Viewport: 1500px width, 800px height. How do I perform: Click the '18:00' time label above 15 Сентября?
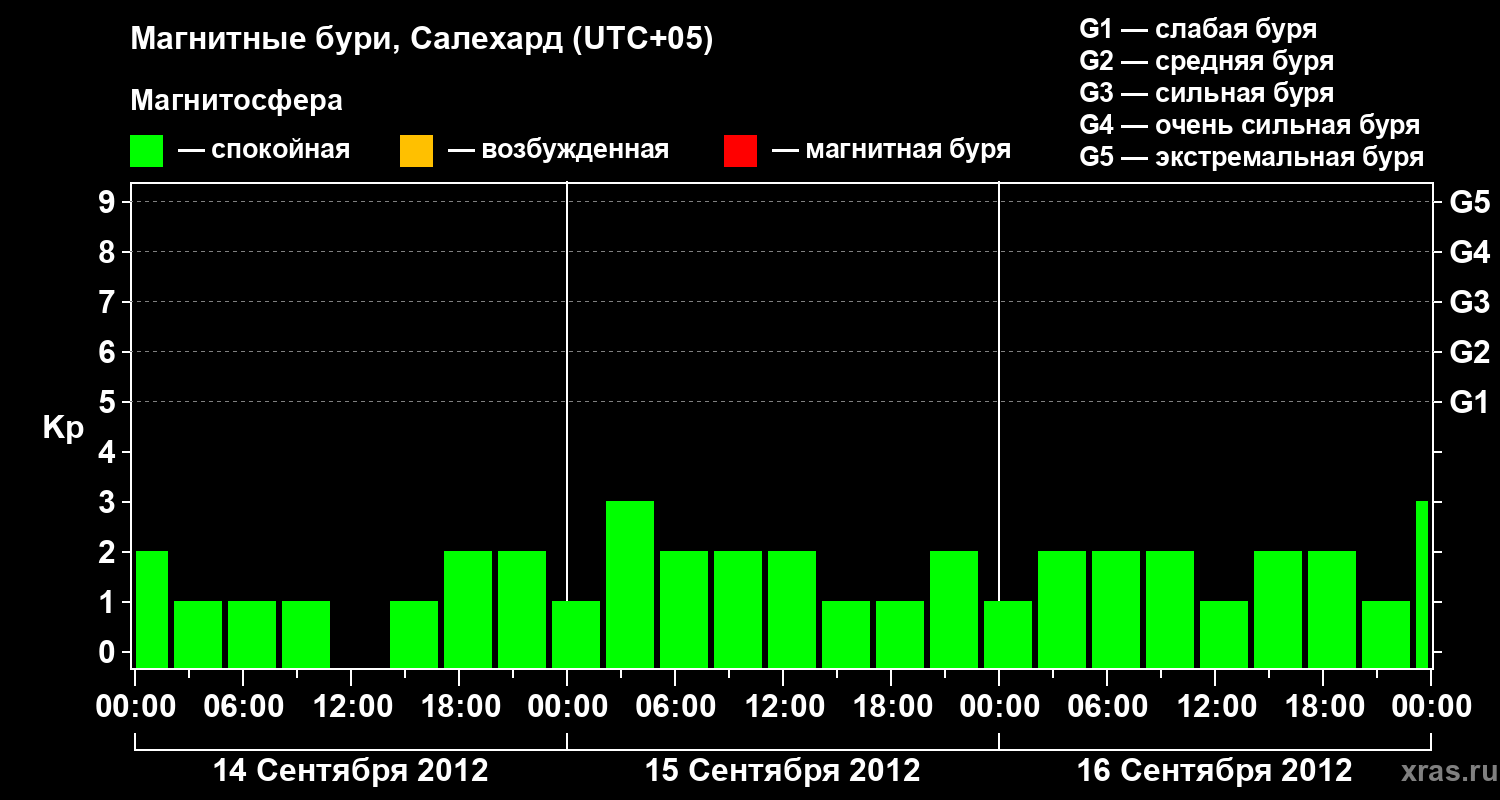(x=891, y=706)
